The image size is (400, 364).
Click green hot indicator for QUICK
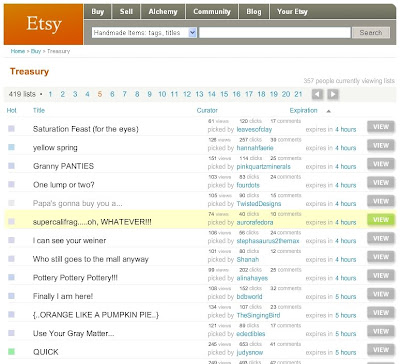[11, 351]
